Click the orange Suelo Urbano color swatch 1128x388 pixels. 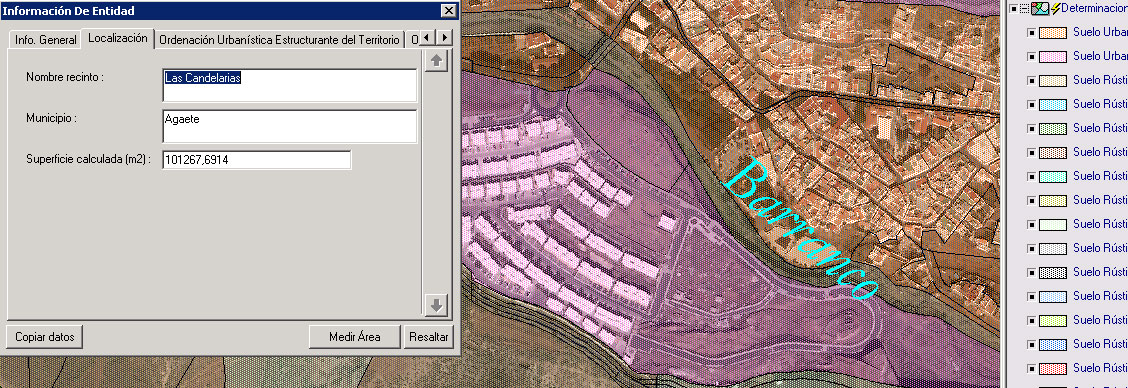pyautogui.click(x=1052, y=32)
